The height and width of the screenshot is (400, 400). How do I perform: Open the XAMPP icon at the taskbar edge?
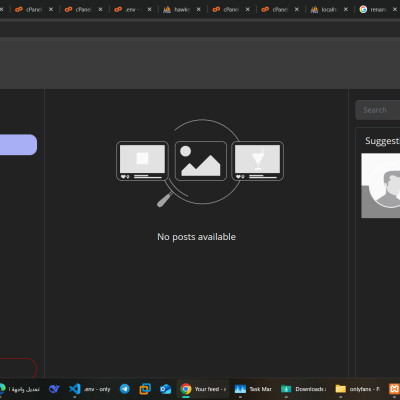pyautogui.click(x=394, y=389)
